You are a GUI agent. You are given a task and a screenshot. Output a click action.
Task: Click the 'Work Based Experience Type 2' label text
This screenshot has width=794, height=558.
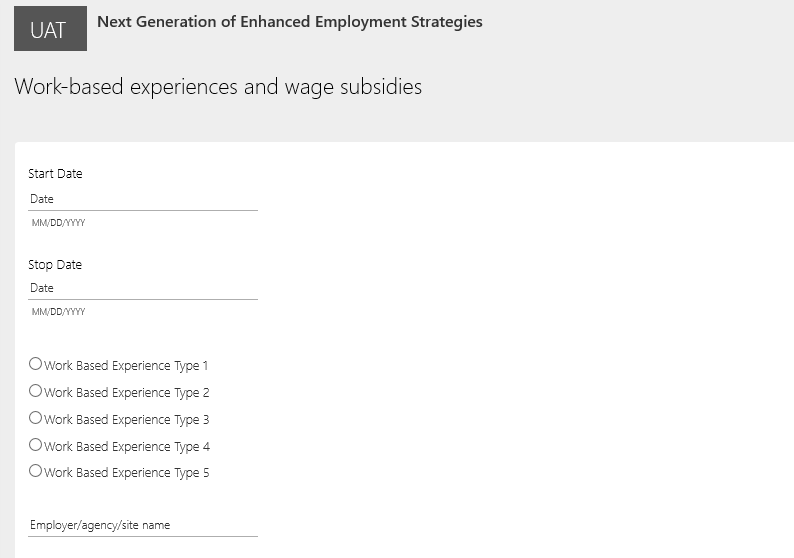coord(126,393)
